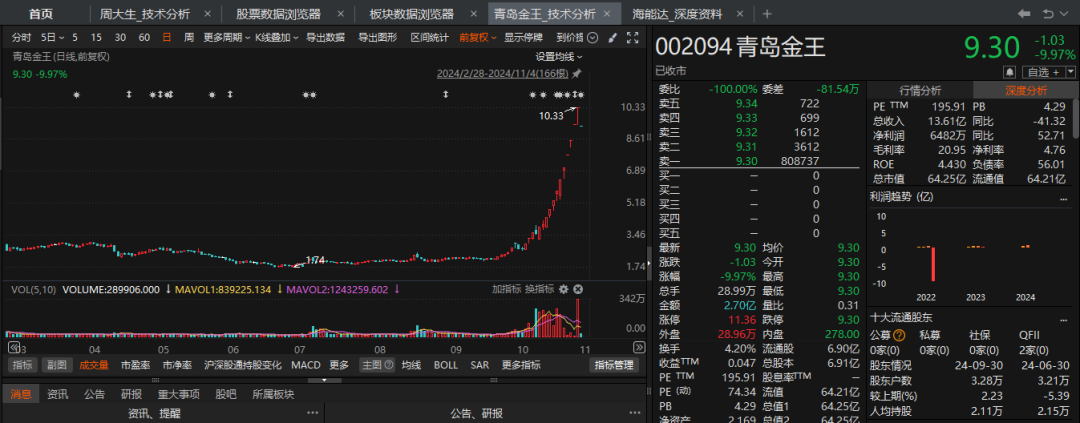
Task: Click the 区间统计 button
Action: click(x=430, y=38)
